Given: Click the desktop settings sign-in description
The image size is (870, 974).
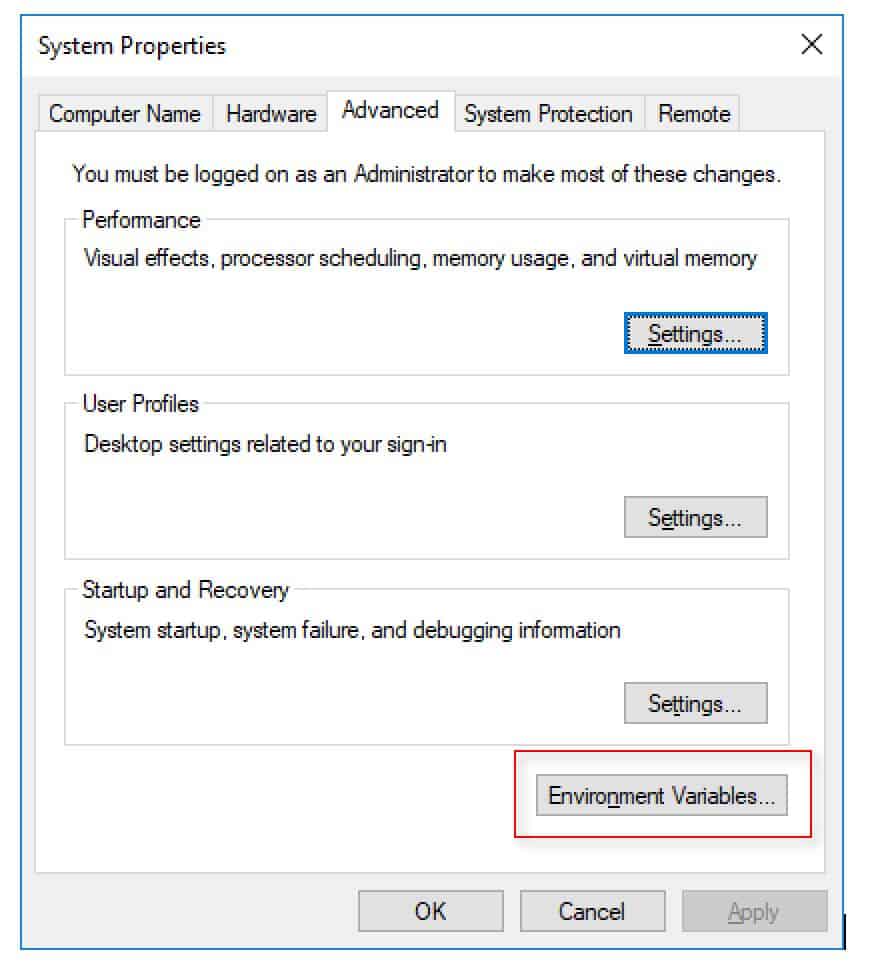Looking at the screenshot, I should pyautogui.click(x=265, y=444).
